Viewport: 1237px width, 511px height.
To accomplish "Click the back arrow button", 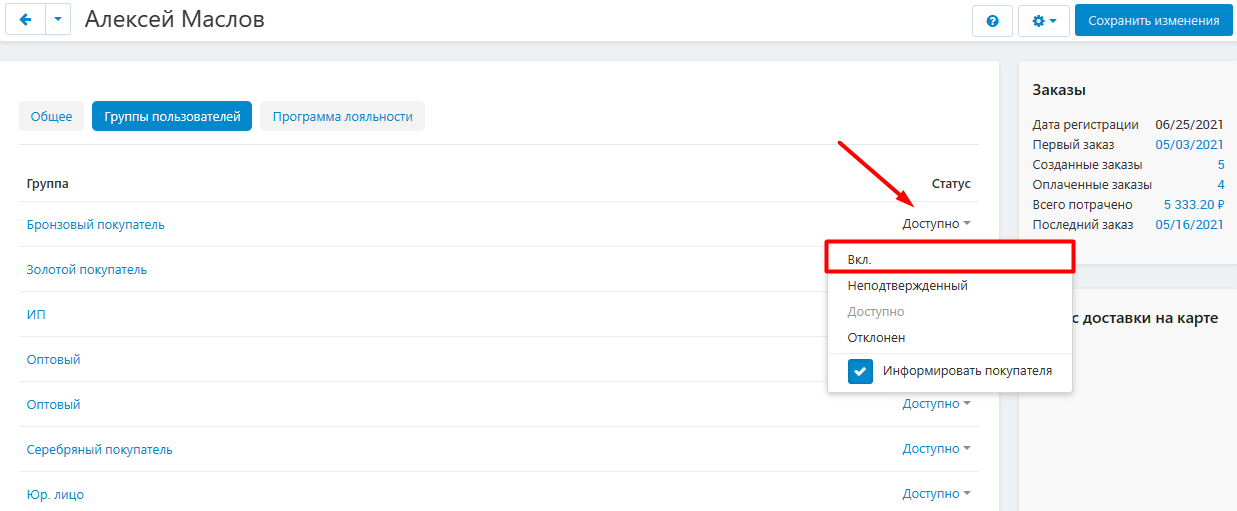I will click(x=26, y=20).
